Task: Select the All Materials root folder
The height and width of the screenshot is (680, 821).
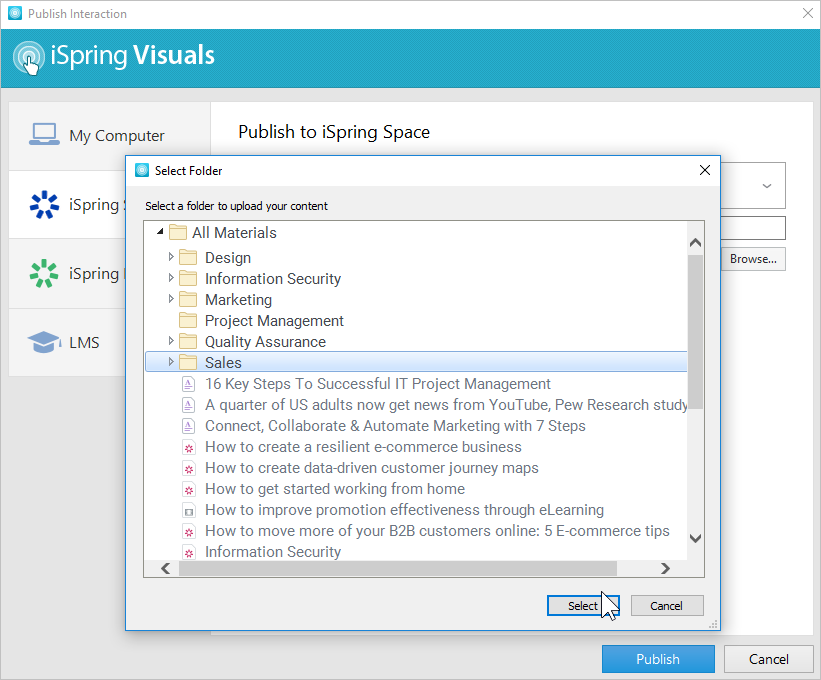Action: (234, 232)
